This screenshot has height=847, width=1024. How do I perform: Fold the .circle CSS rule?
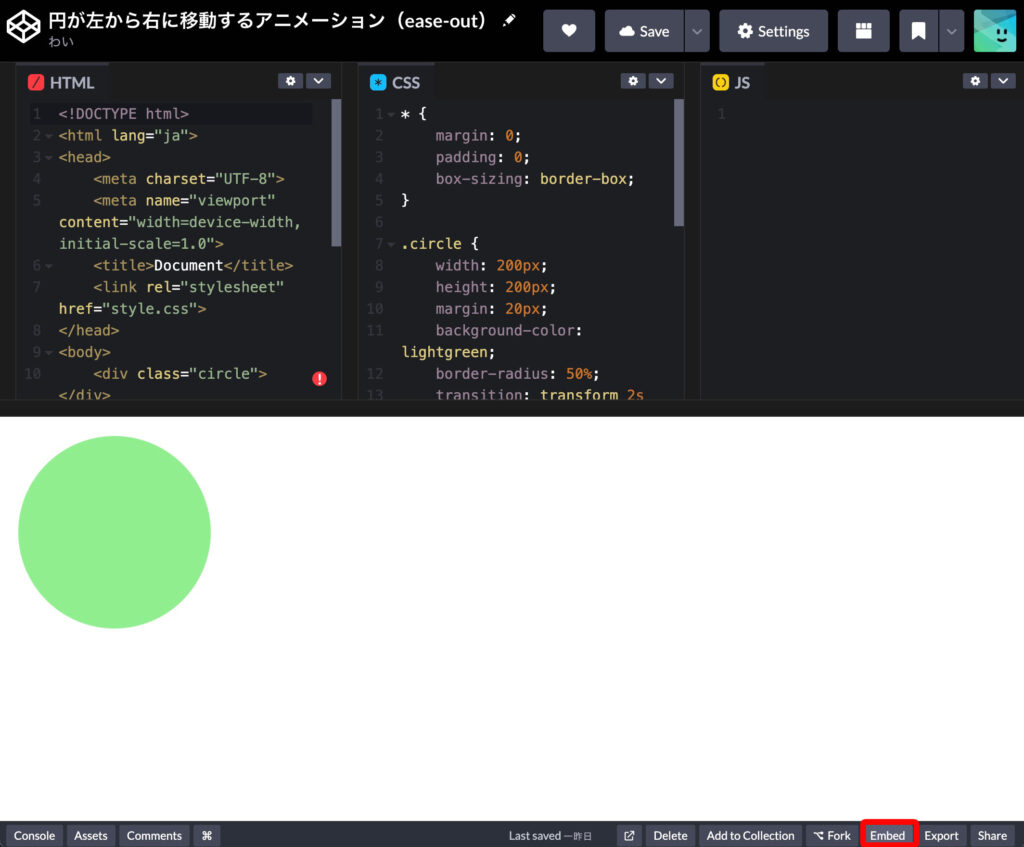pos(391,244)
